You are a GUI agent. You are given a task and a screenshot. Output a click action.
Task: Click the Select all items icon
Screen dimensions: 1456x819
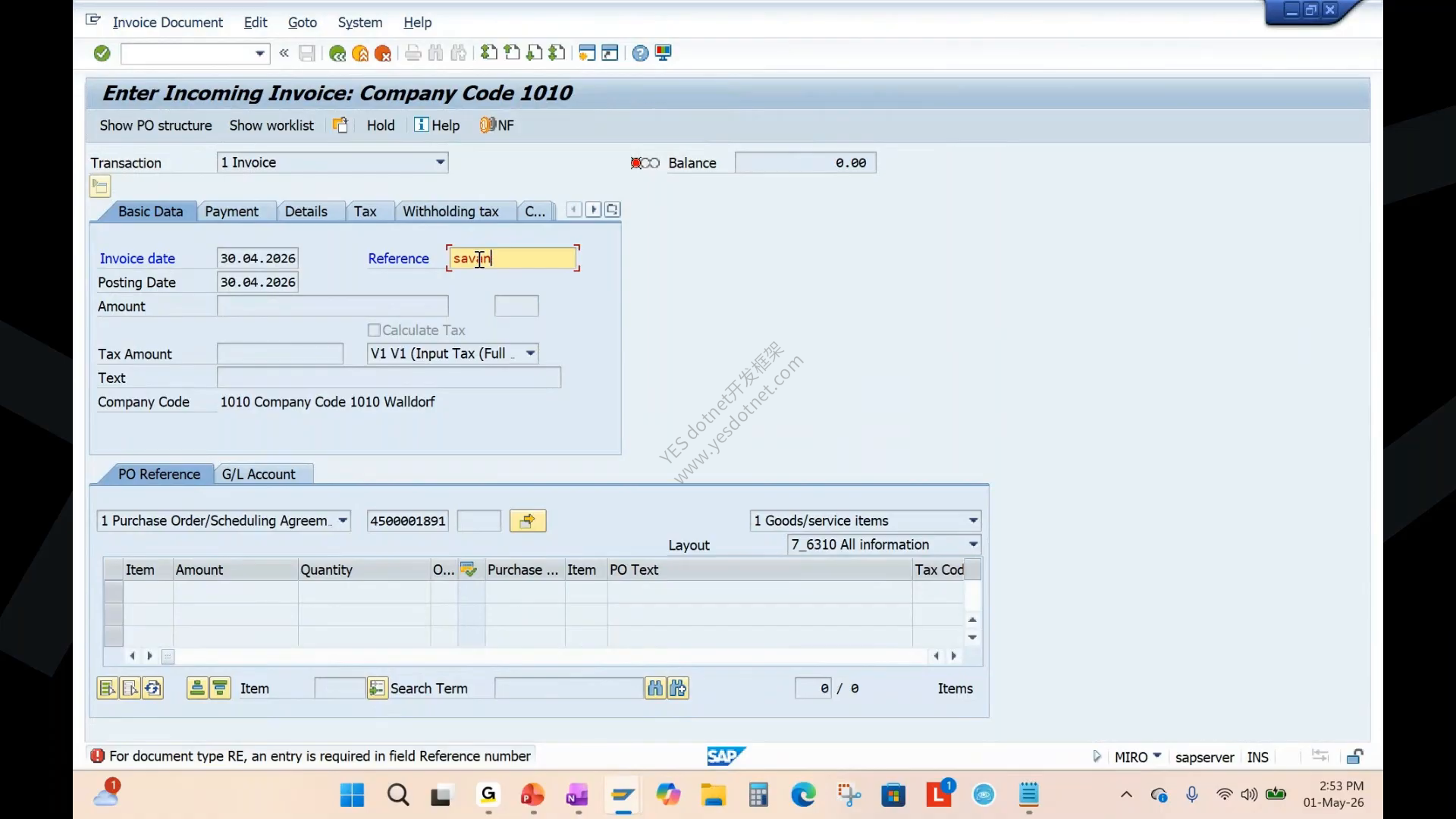(108, 689)
